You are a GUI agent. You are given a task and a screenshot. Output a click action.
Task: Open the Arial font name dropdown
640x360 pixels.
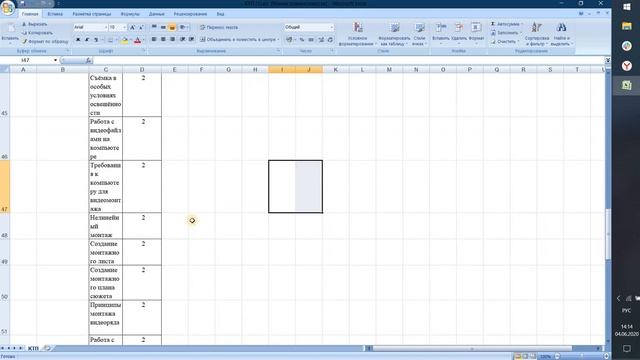point(106,27)
